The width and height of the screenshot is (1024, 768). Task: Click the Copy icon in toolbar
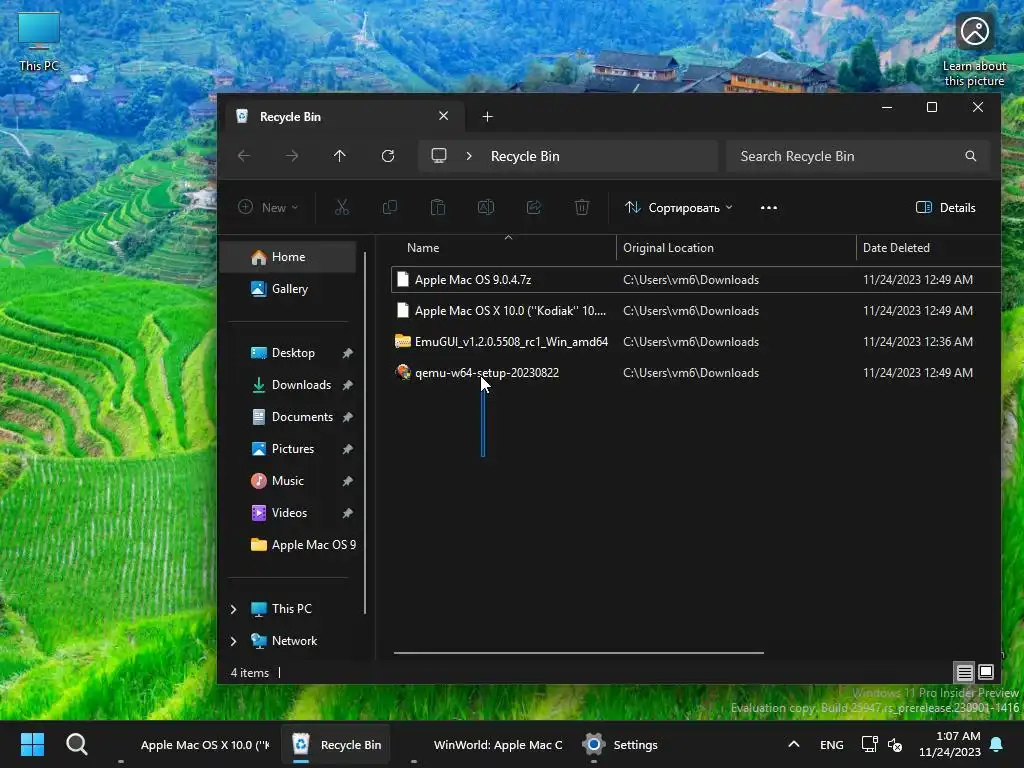tap(390, 208)
